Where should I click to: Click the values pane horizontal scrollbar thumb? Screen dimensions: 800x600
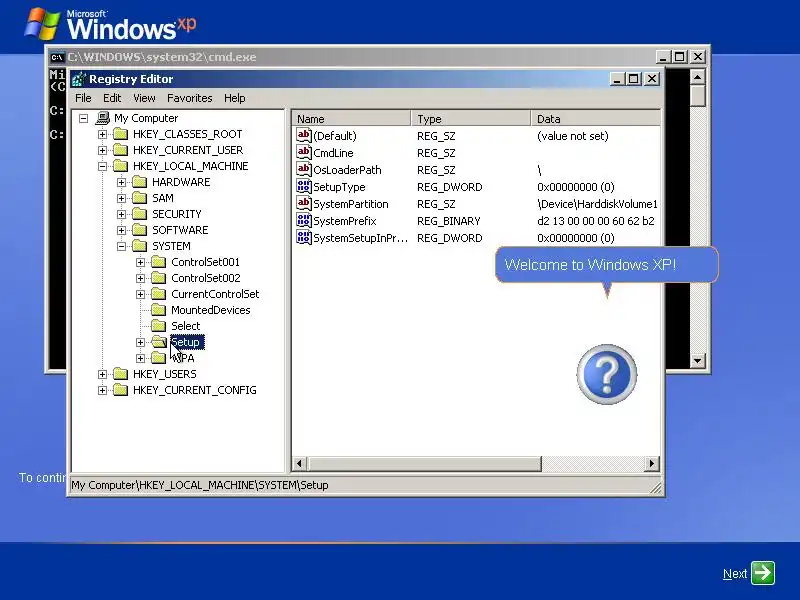pyautogui.click(x=424, y=463)
